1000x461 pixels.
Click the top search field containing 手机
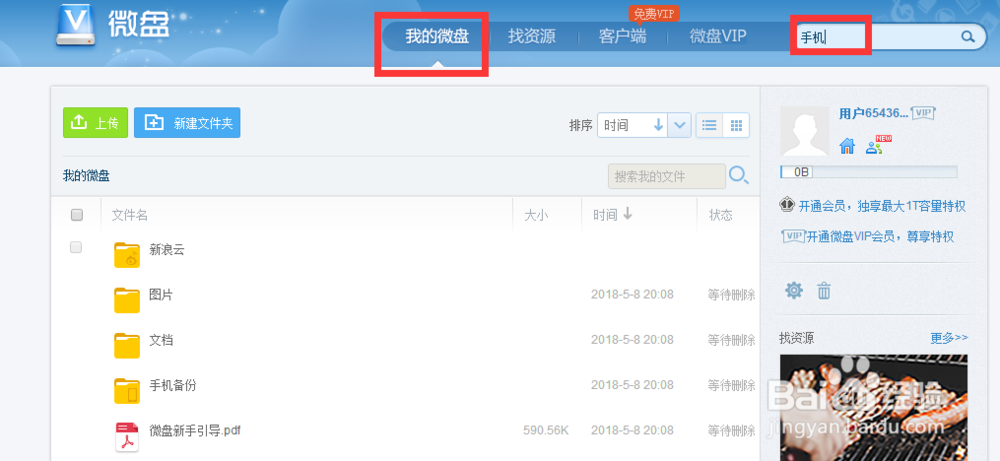click(877, 37)
